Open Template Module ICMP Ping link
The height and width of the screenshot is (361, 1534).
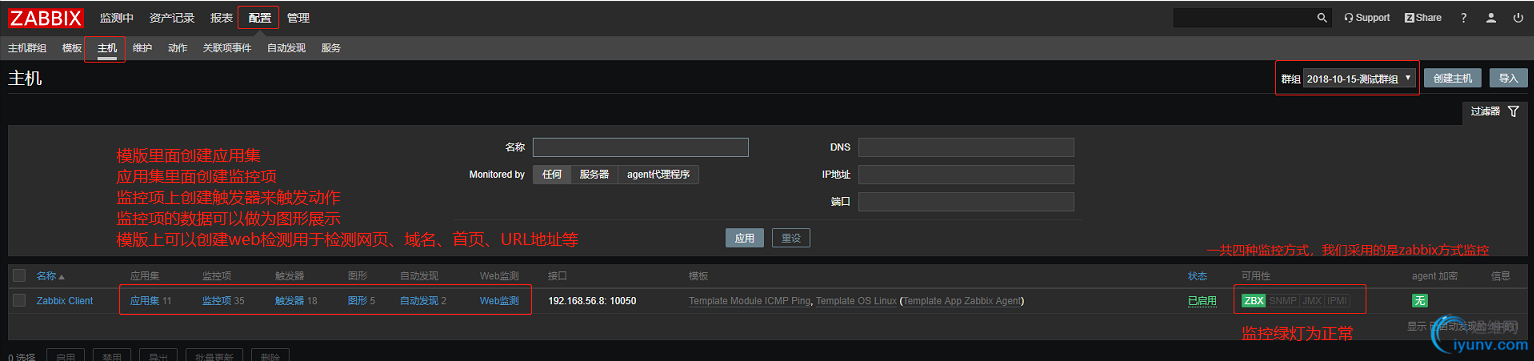click(750, 300)
